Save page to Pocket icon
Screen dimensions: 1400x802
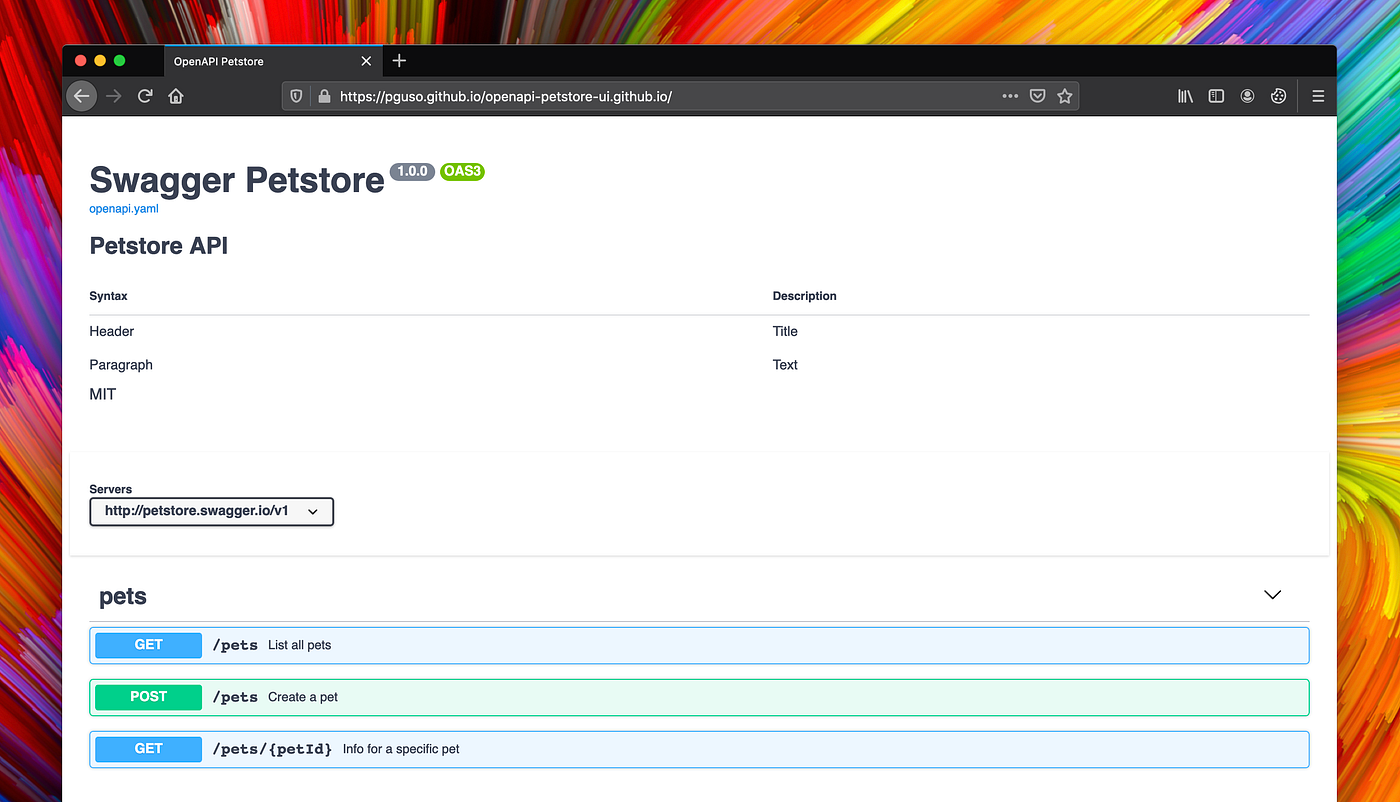(x=1038, y=96)
